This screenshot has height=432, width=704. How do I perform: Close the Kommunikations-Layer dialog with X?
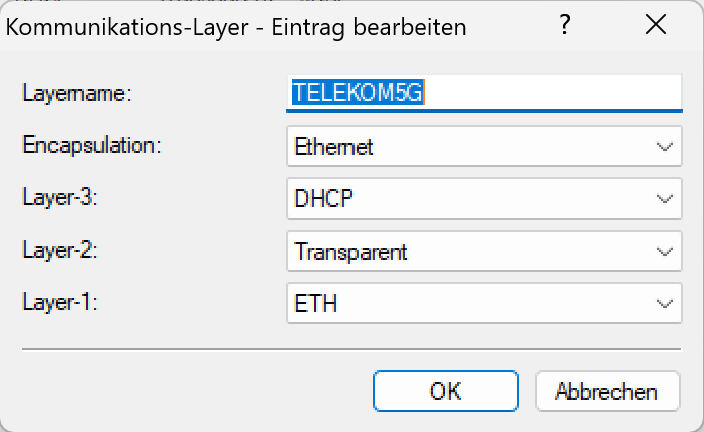(656, 26)
